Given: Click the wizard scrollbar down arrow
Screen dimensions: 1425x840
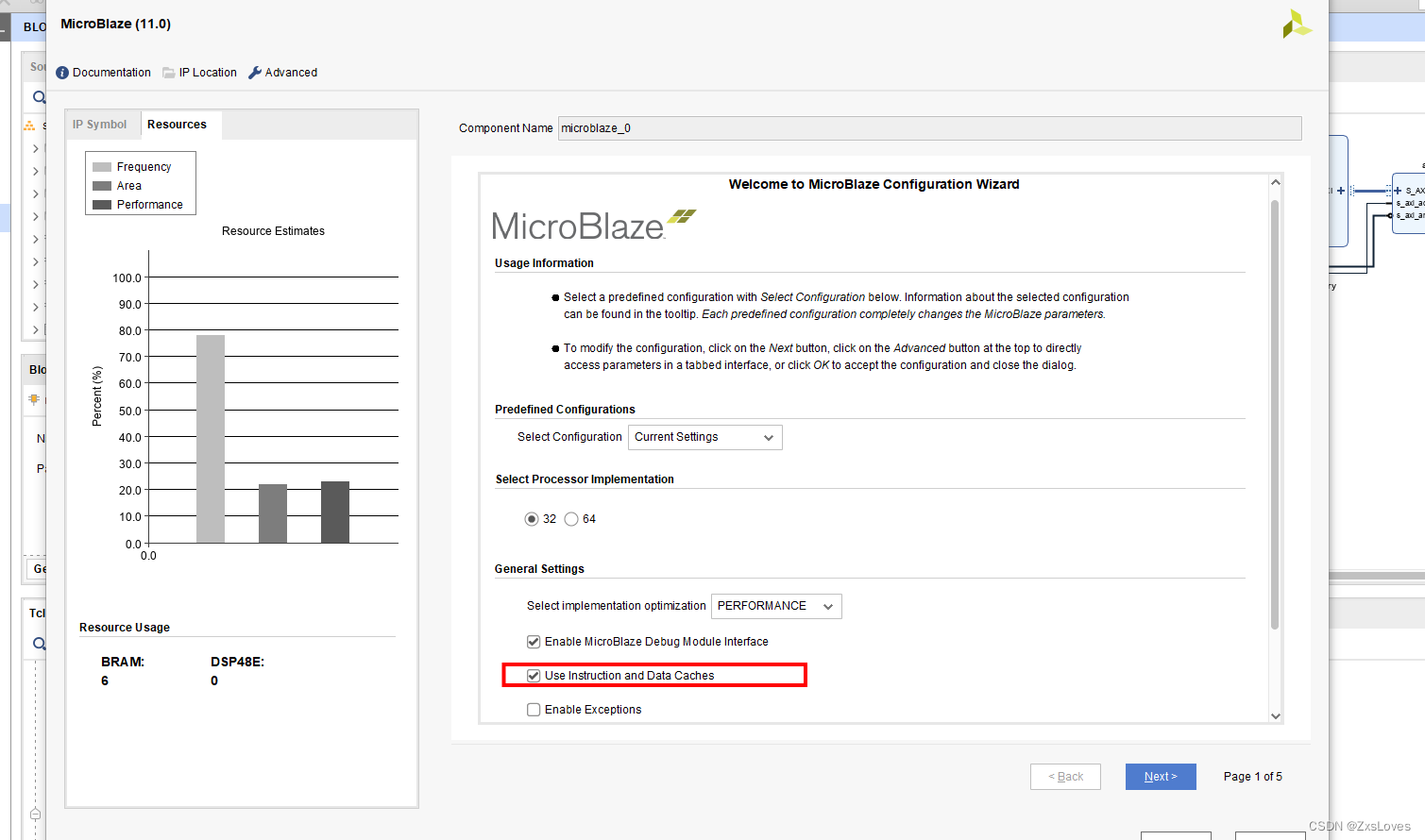Looking at the screenshot, I should click(1275, 716).
